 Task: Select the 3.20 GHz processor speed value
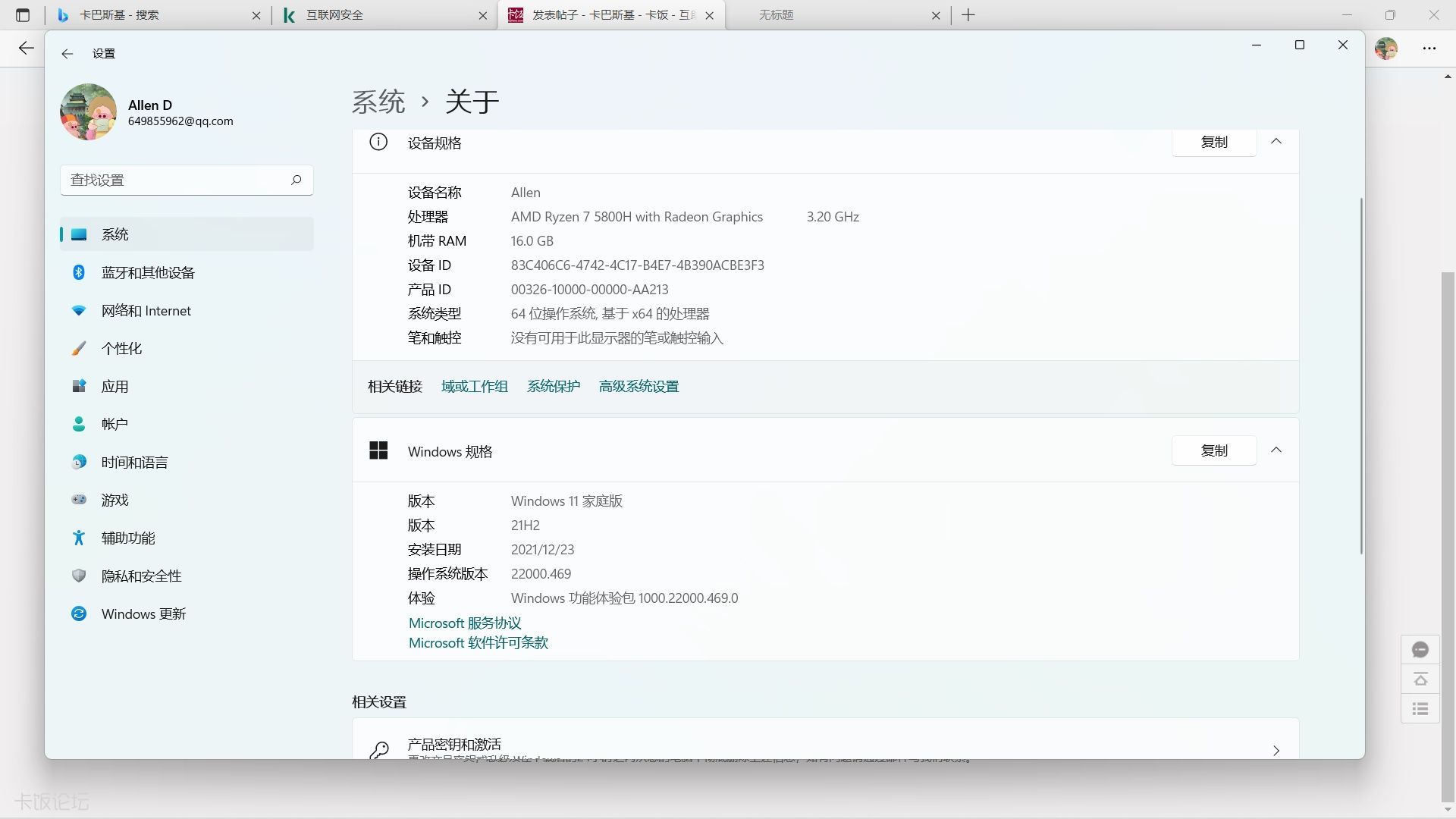[x=833, y=217]
